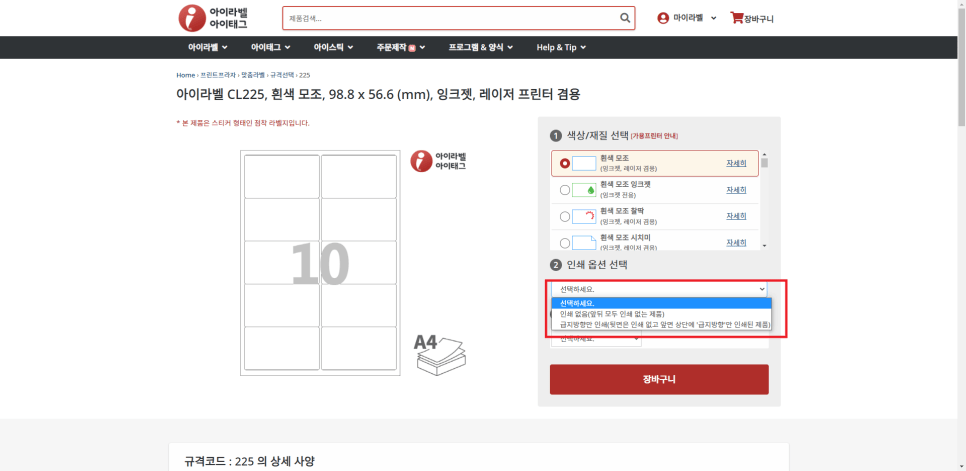Click the search magnifier icon
This screenshot has height=471, width=966.
[625, 18]
